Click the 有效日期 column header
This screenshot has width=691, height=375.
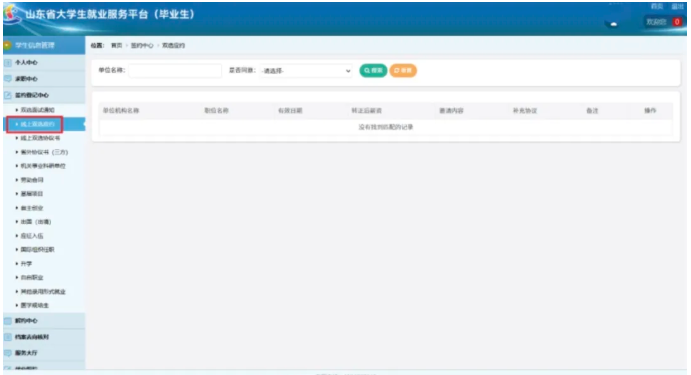pos(290,111)
